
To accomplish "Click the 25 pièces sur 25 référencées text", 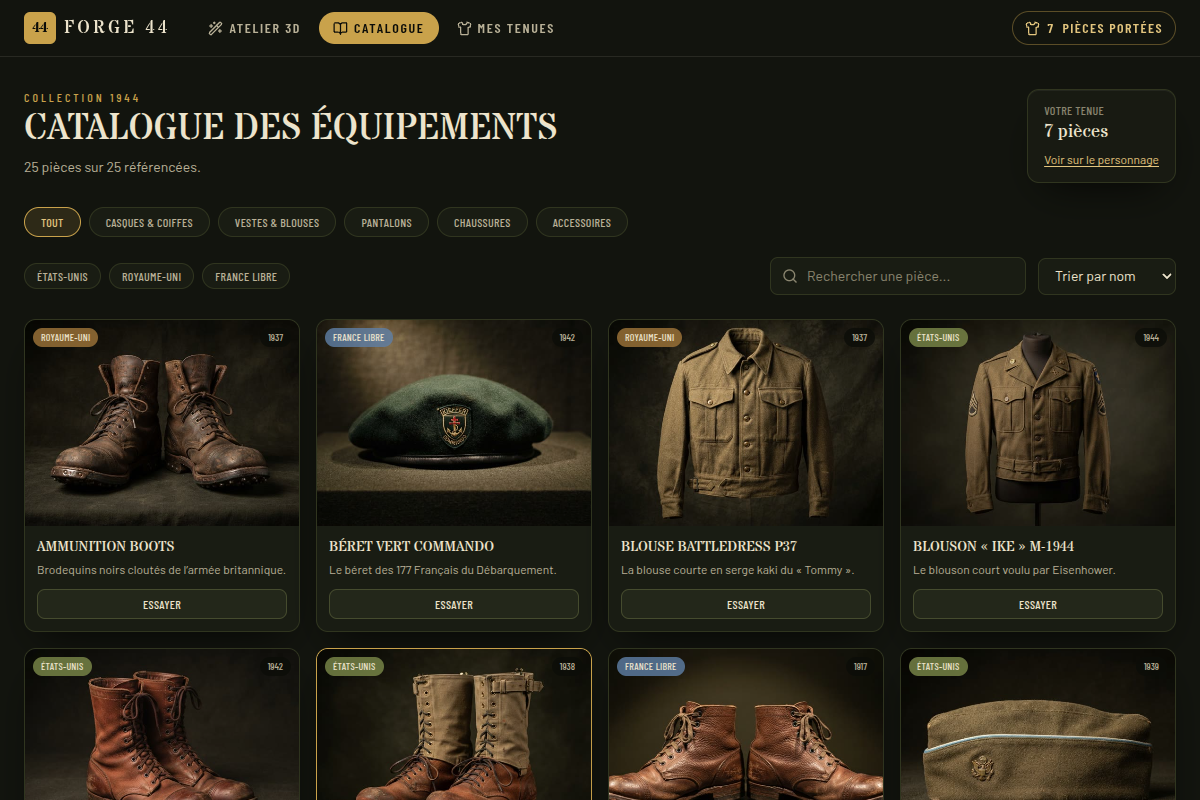I will pos(112,167).
